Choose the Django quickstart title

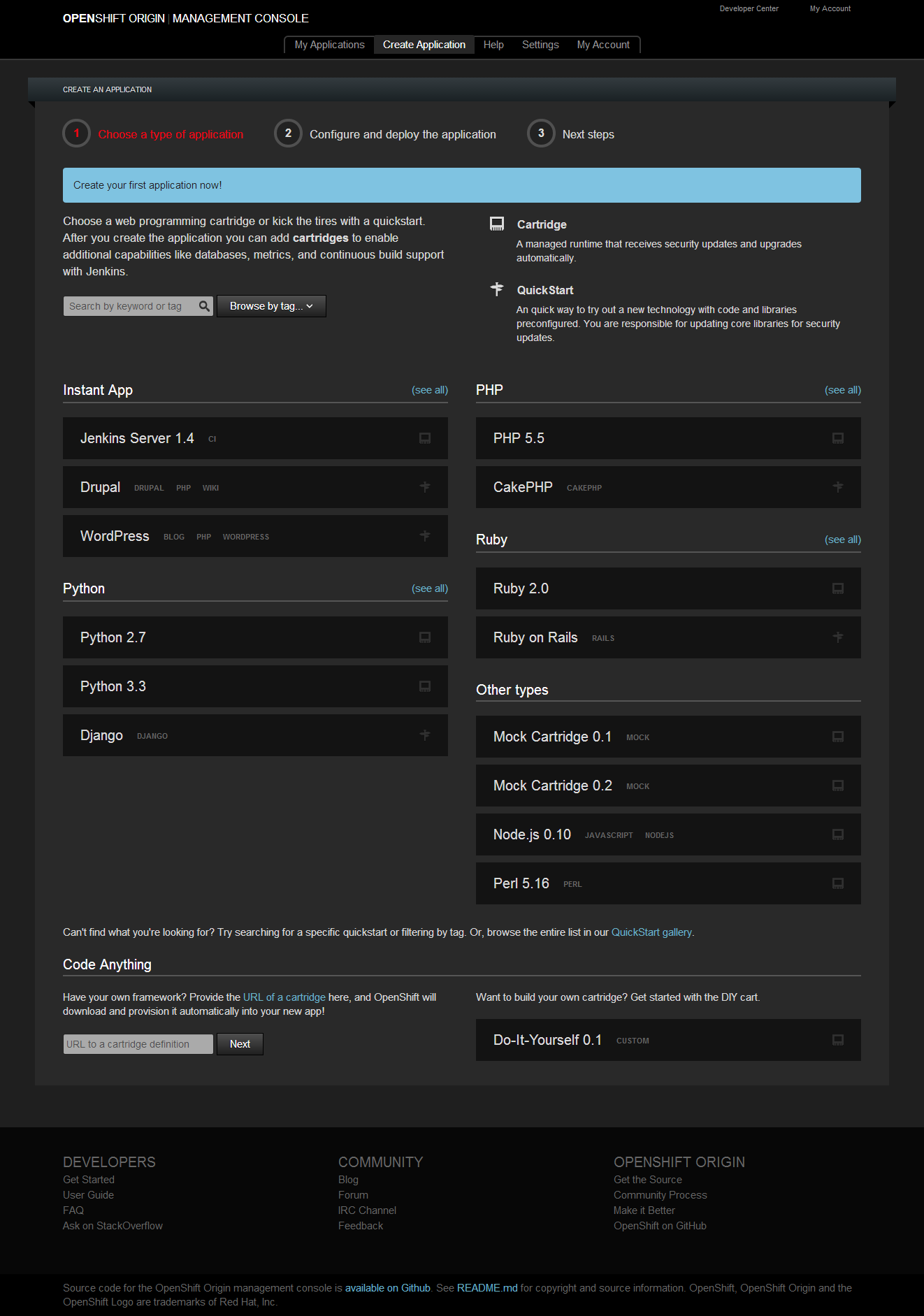(101, 735)
